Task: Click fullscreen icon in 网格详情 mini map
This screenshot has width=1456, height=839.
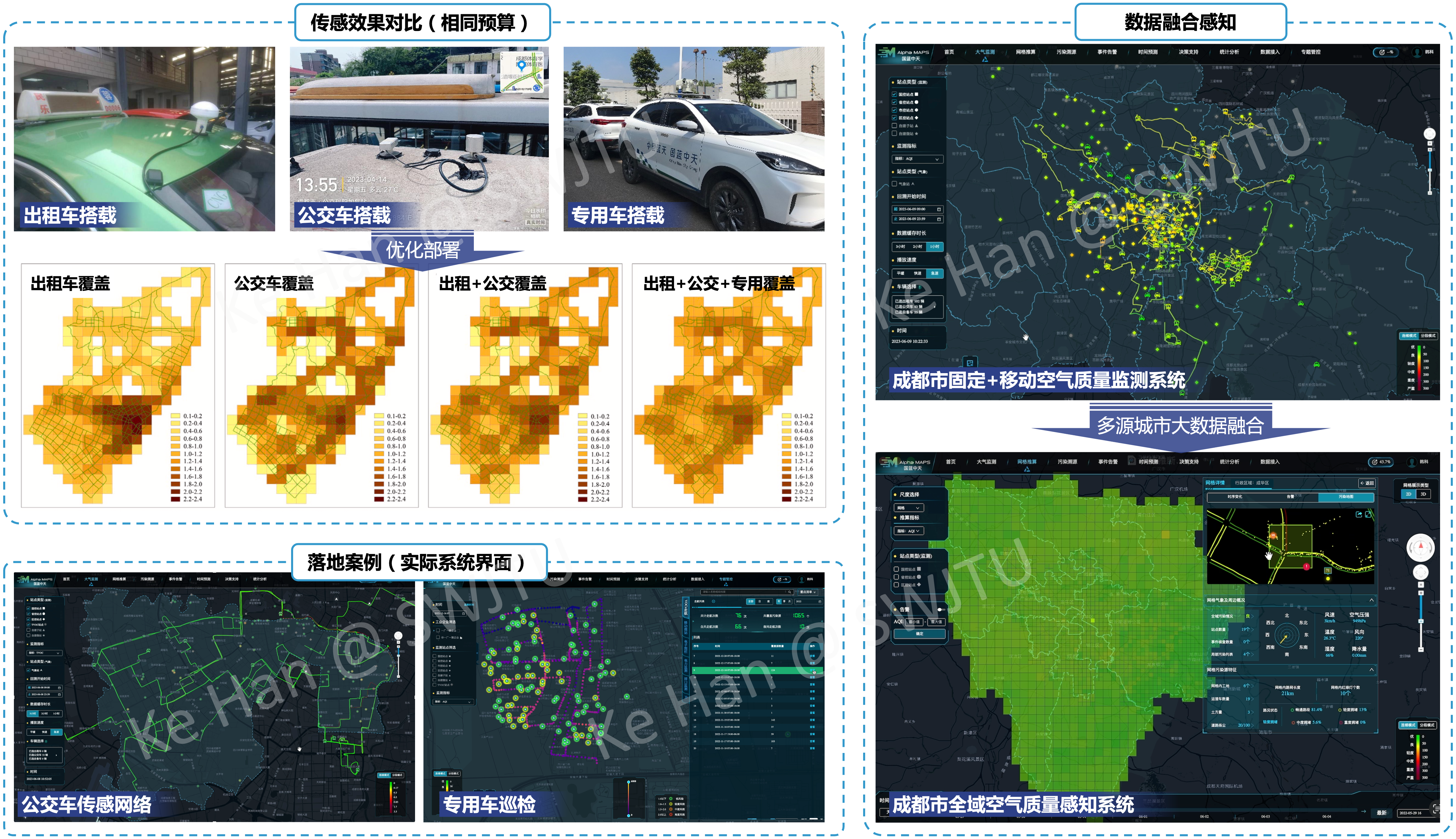Action: click(x=1369, y=515)
